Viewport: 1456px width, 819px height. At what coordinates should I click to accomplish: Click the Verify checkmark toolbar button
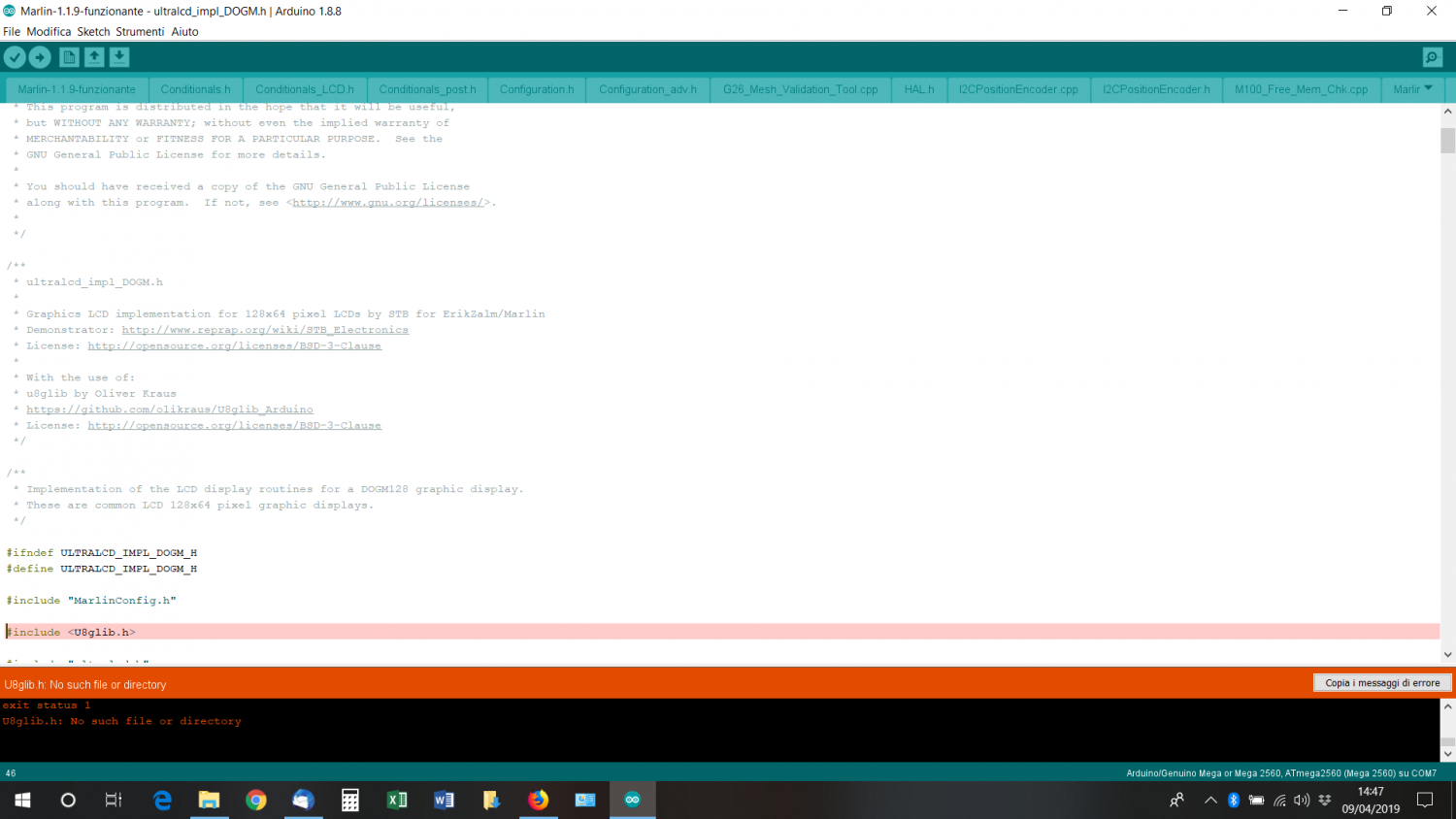tap(15, 58)
